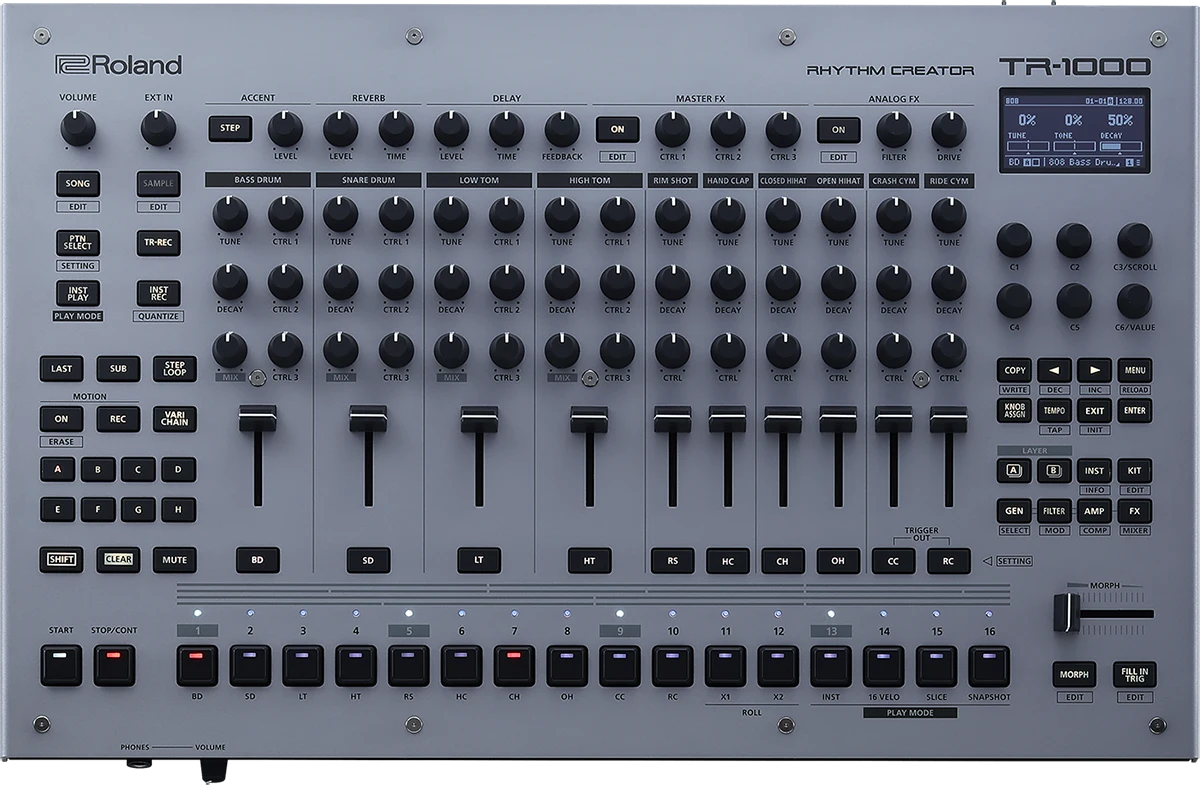This screenshot has height=785, width=1200.
Task: Select variation E button
Action: [57, 509]
